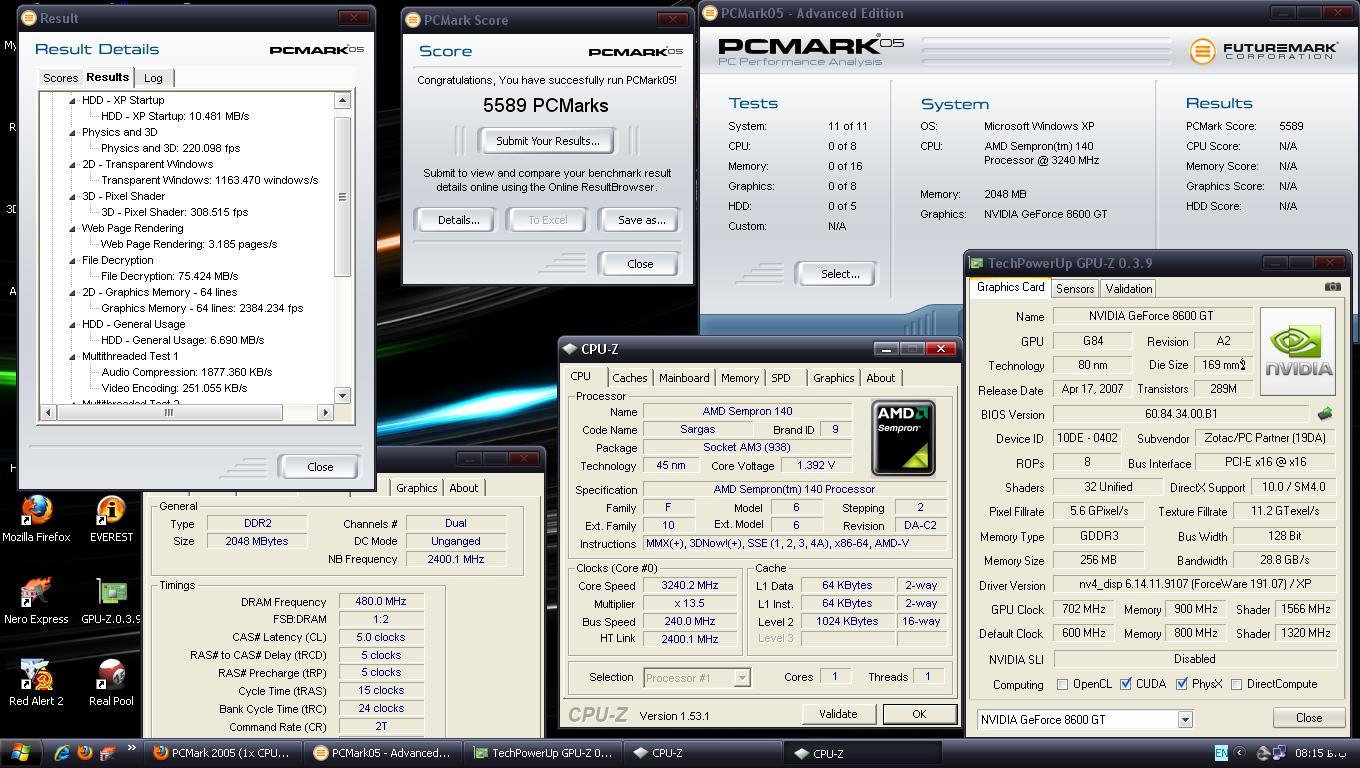The image size is (1360, 768).
Task: Collapse the Web Page Rendering node
Action: (x=72, y=228)
